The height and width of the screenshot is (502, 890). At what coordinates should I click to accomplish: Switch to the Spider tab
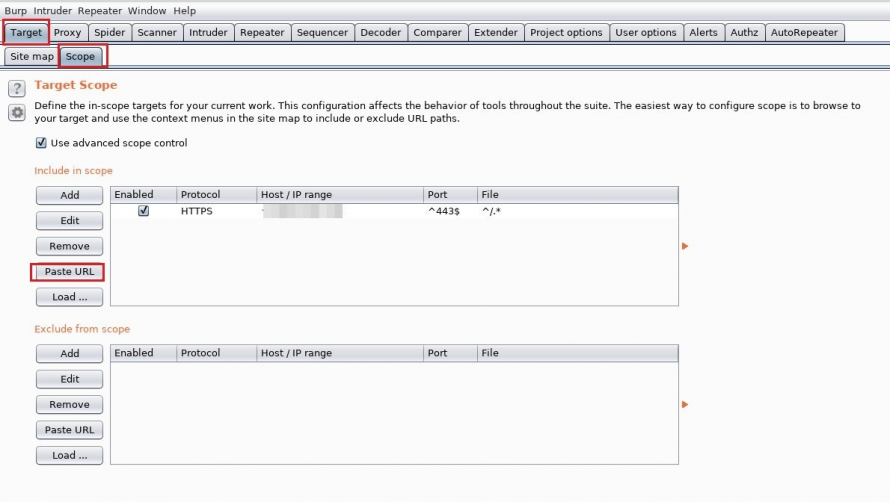pos(110,32)
